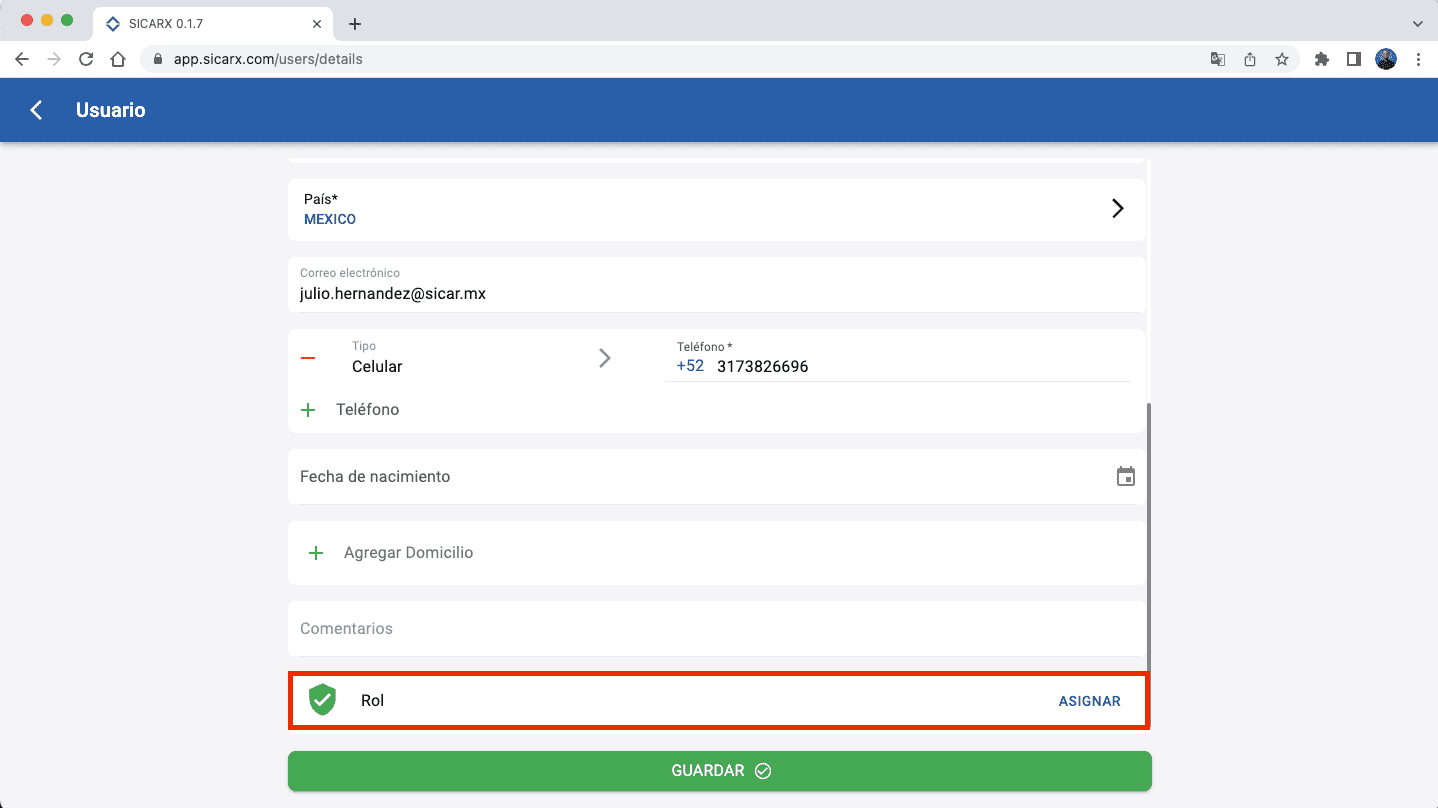Click the back arrow in Usuario header
Viewport: 1438px width, 808px height.
(37, 110)
